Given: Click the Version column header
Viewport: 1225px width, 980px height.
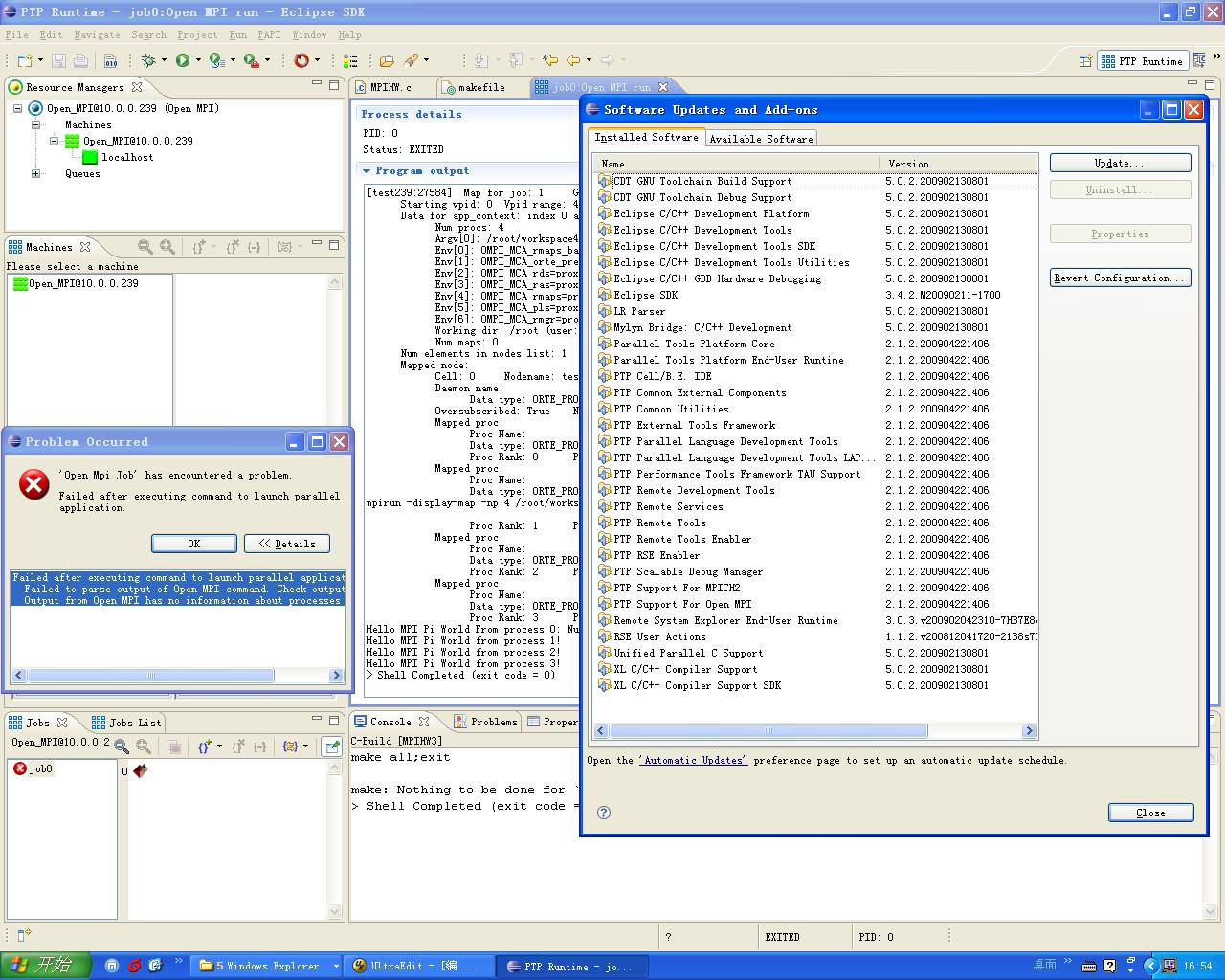Looking at the screenshot, I should (x=960, y=164).
